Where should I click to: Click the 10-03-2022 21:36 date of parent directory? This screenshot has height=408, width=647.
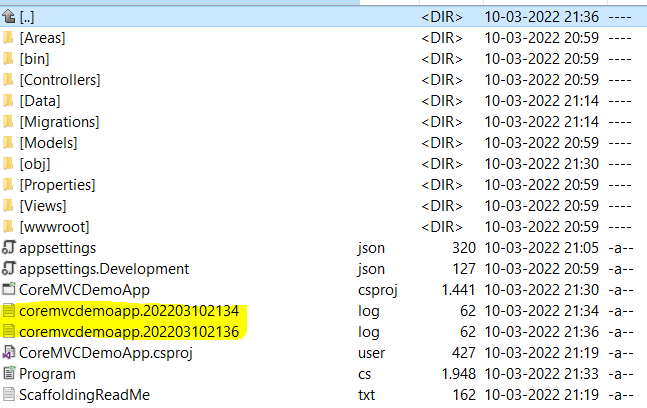click(541, 17)
